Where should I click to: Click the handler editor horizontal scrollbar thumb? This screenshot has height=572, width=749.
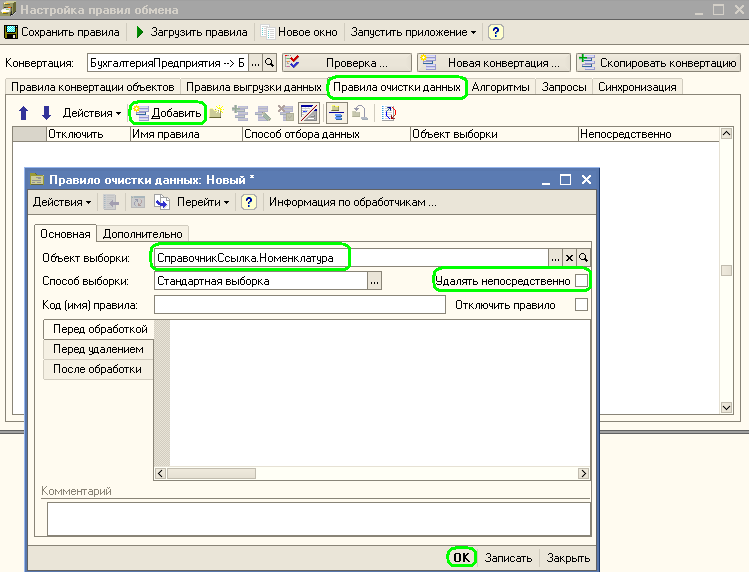coord(211,474)
